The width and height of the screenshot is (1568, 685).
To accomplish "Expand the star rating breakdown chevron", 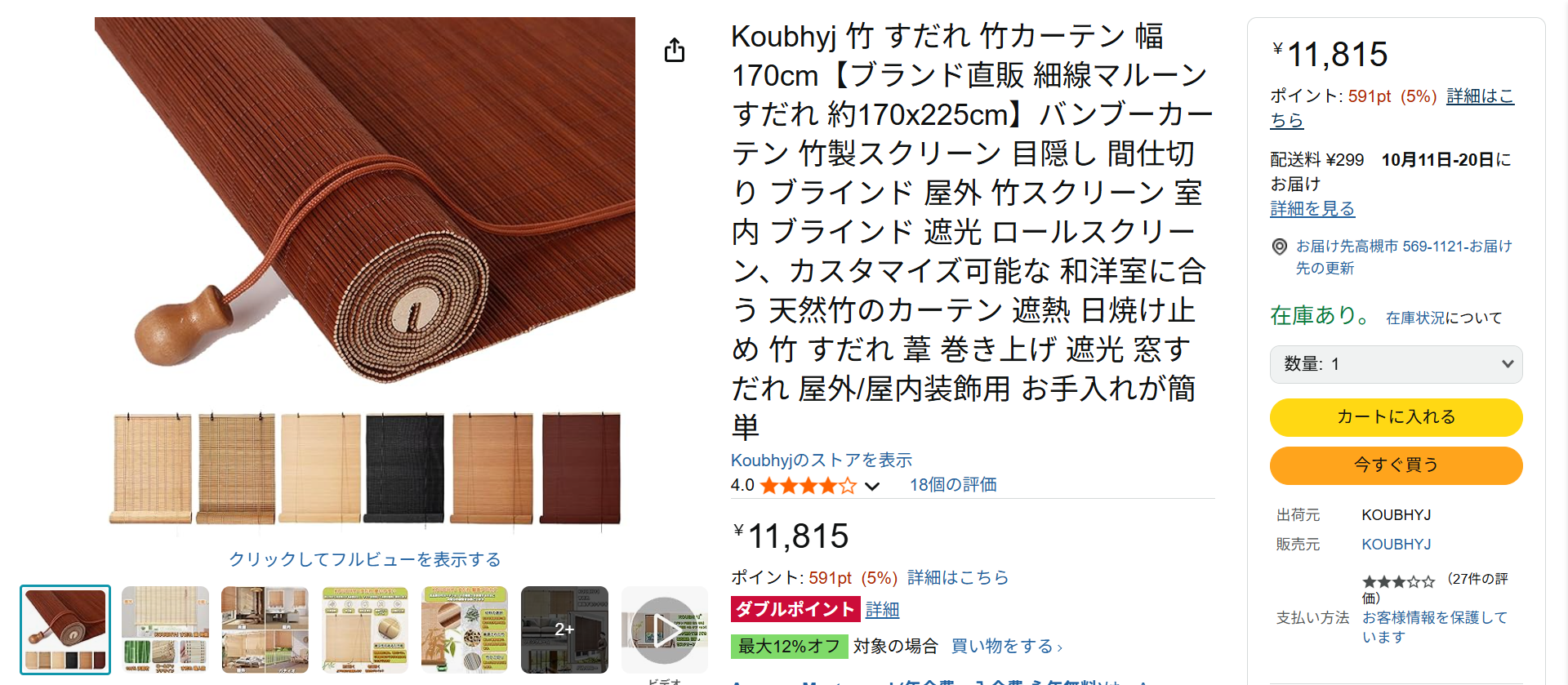I will [872, 487].
